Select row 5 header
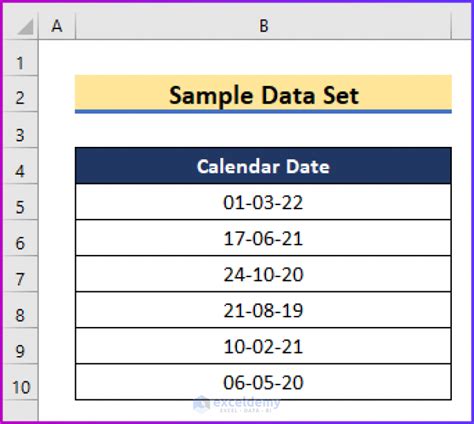 [x=21, y=202]
